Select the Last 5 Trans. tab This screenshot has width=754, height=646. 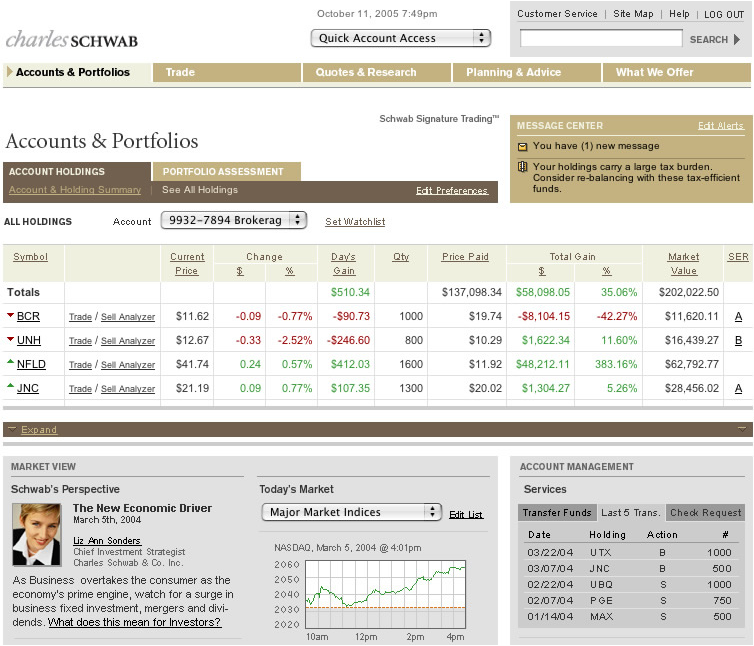[x=630, y=513]
